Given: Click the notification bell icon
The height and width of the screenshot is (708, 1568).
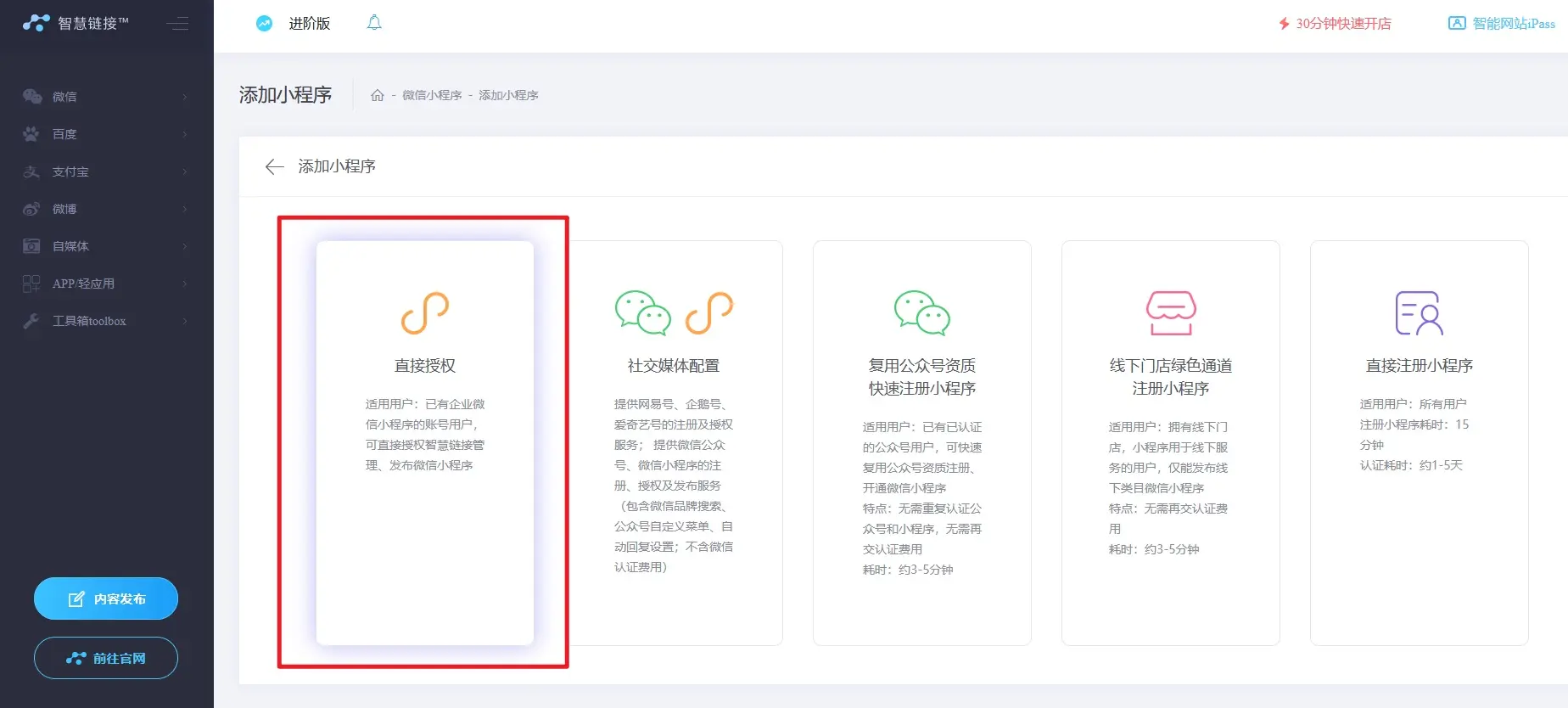Looking at the screenshot, I should [374, 23].
